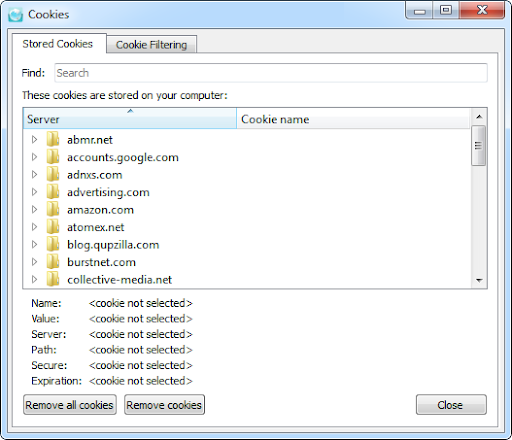Select the abmr.net row
This screenshot has height=440, width=512.
click(247, 139)
